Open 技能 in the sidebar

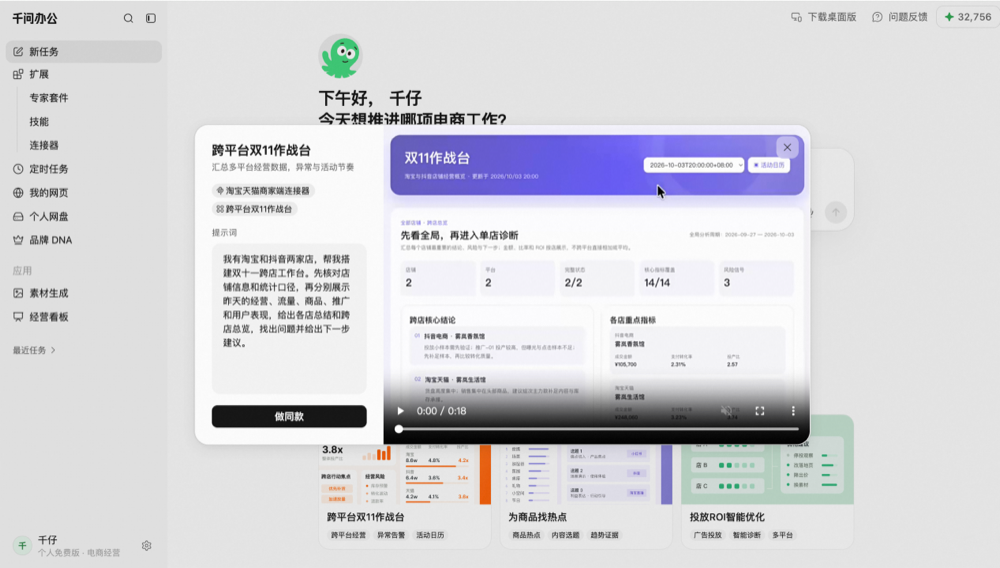coord(39,122)
